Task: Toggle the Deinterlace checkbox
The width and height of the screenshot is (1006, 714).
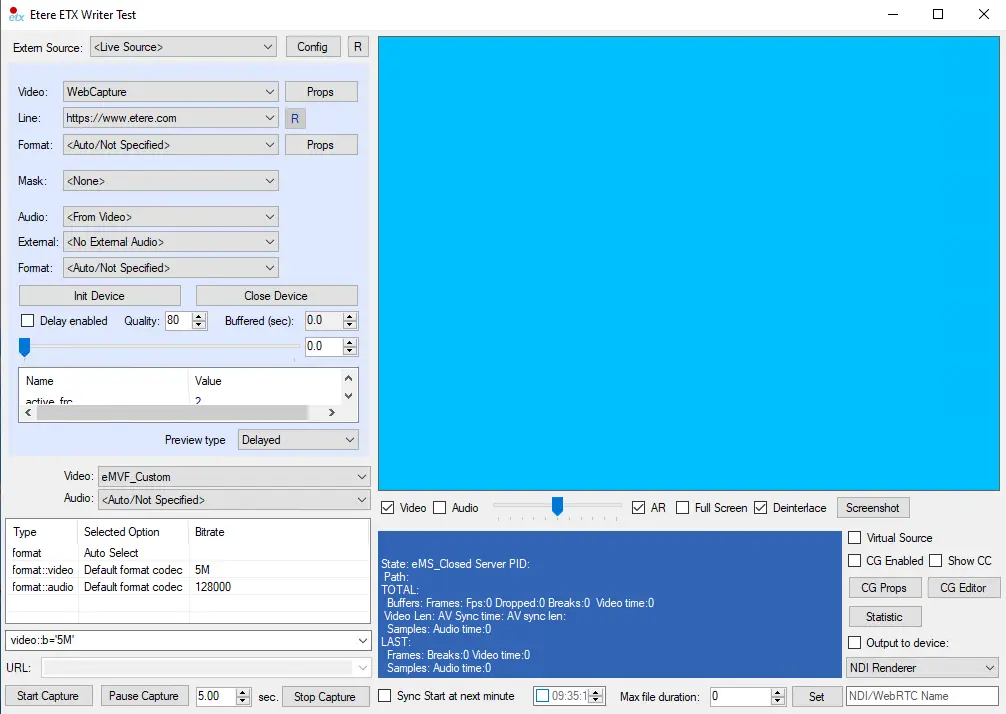Action: tap(761, 508)
